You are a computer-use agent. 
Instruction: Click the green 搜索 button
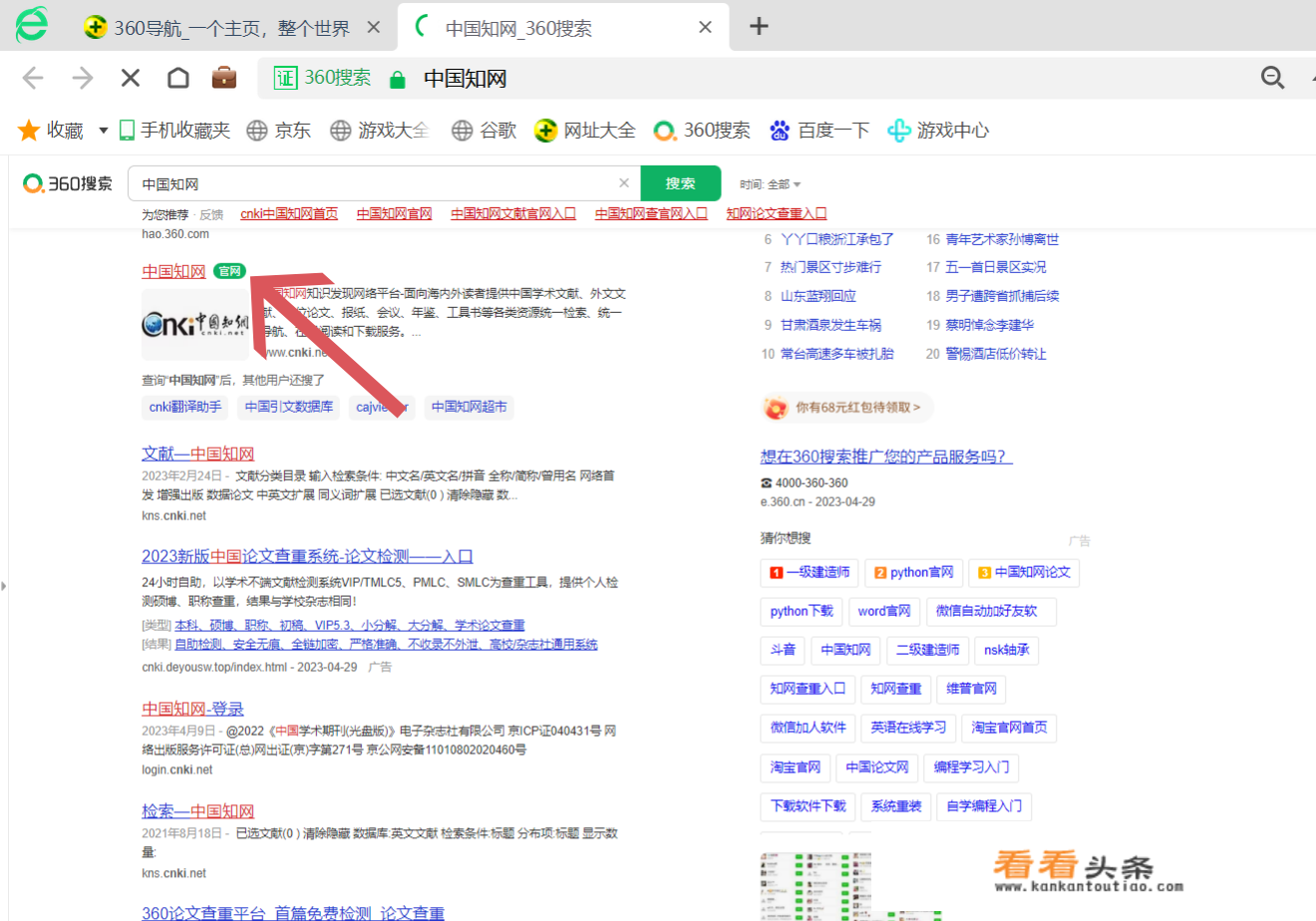pyautogui.click(x=681, y=183)
